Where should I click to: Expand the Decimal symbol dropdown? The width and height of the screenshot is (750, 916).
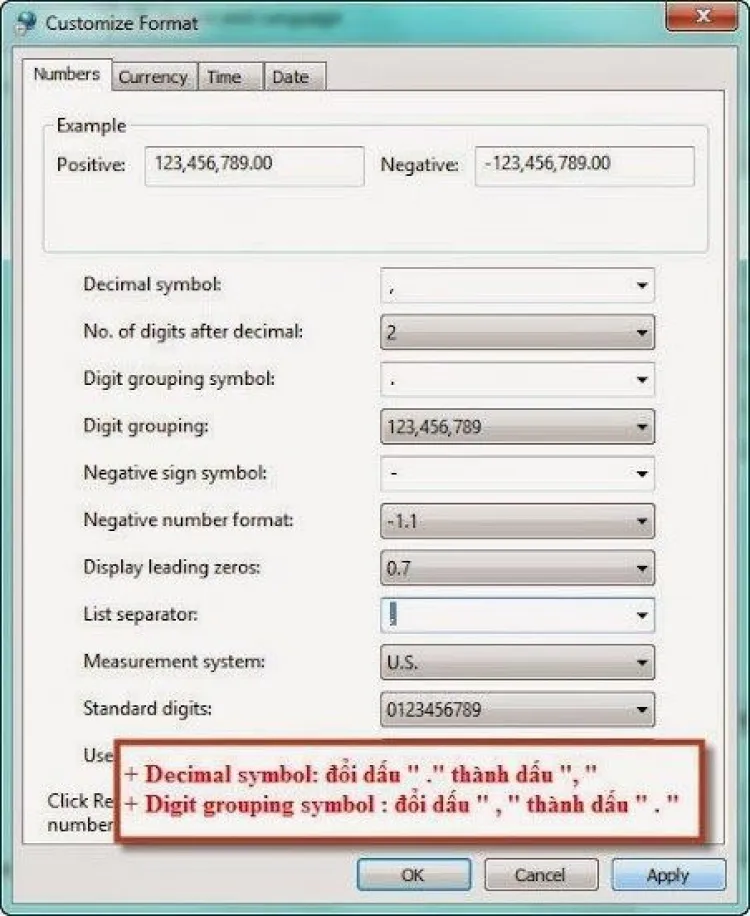pos(641,286)
